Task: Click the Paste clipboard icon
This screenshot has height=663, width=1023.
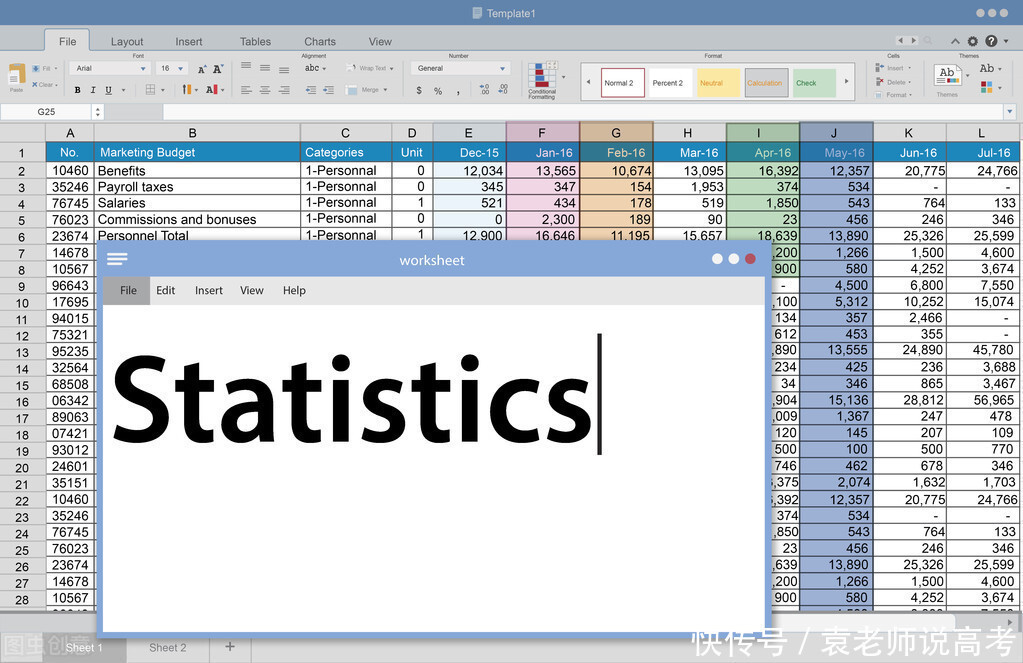Action: [x=16, y=76]
